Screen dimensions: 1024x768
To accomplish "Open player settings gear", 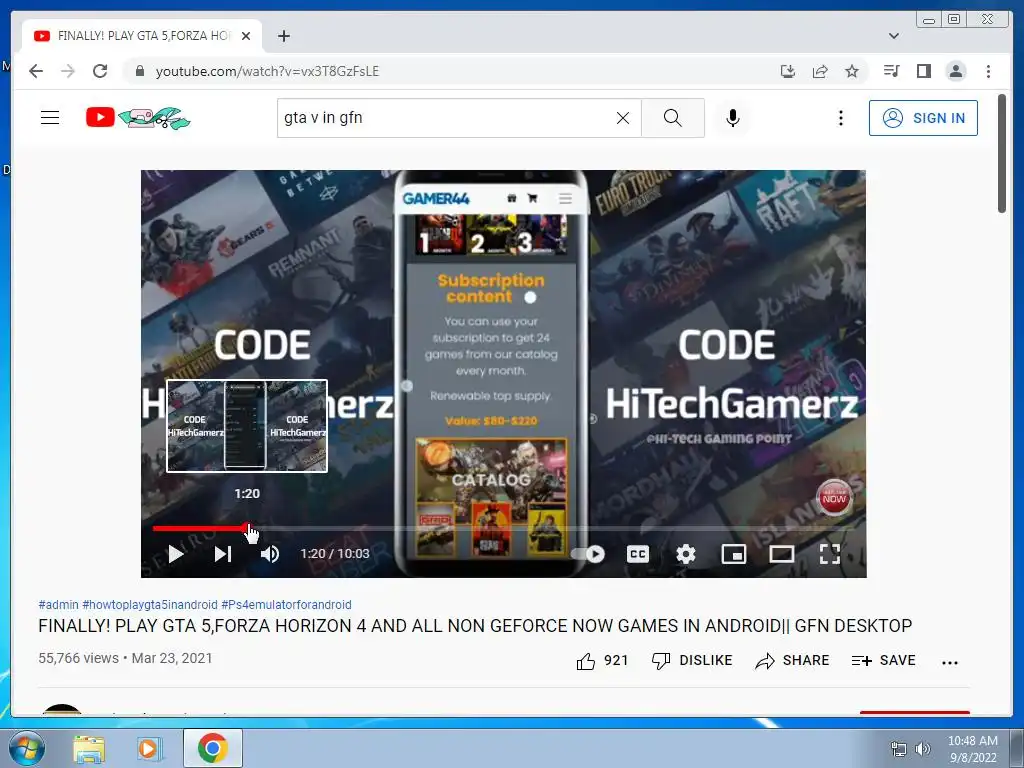I will click(x=686, y=554).
